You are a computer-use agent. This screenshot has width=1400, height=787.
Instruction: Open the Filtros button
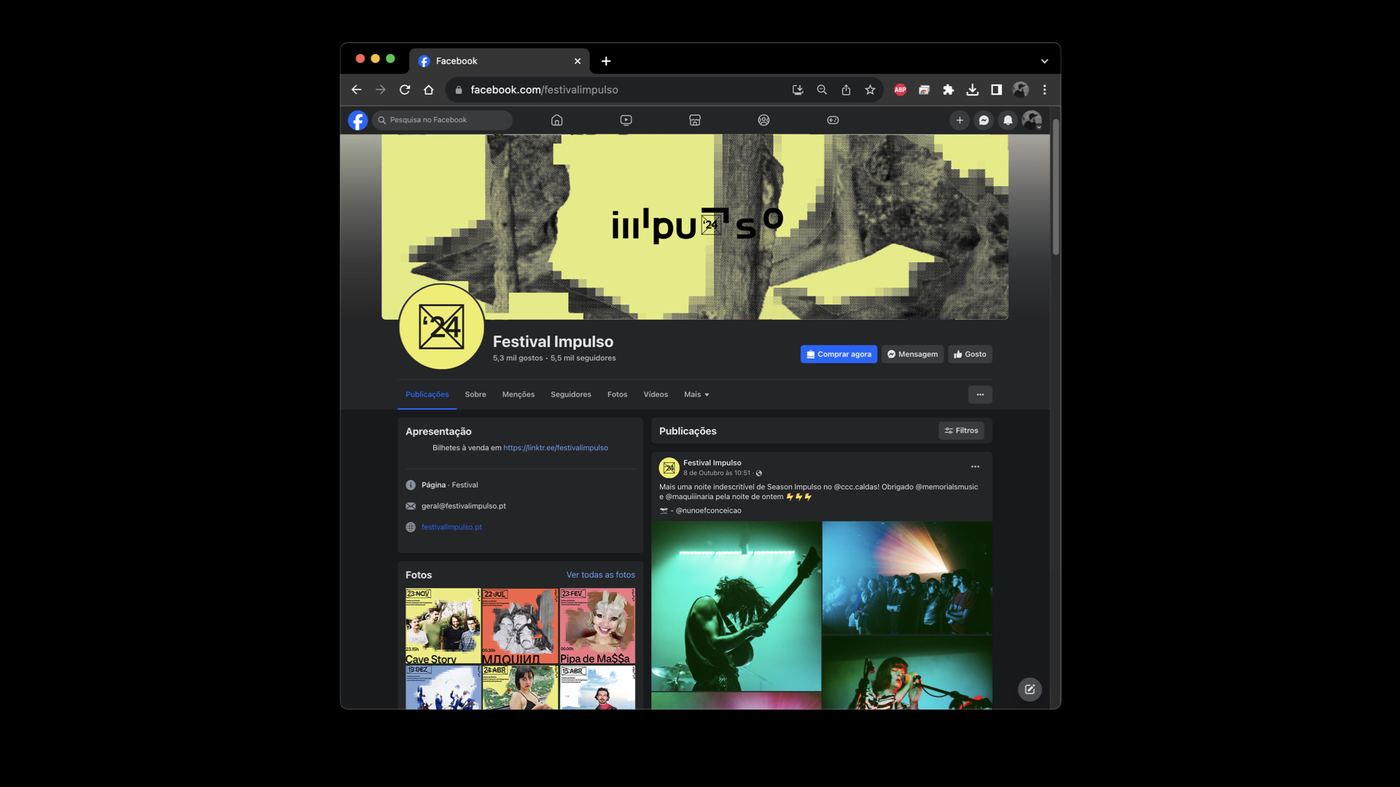pos(962,431)
